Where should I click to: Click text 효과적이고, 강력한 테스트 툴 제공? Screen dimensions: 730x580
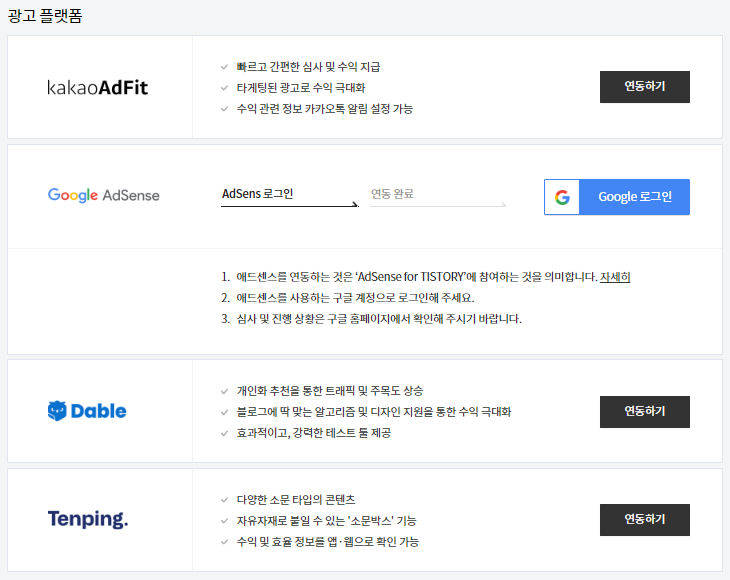(314, 433)
